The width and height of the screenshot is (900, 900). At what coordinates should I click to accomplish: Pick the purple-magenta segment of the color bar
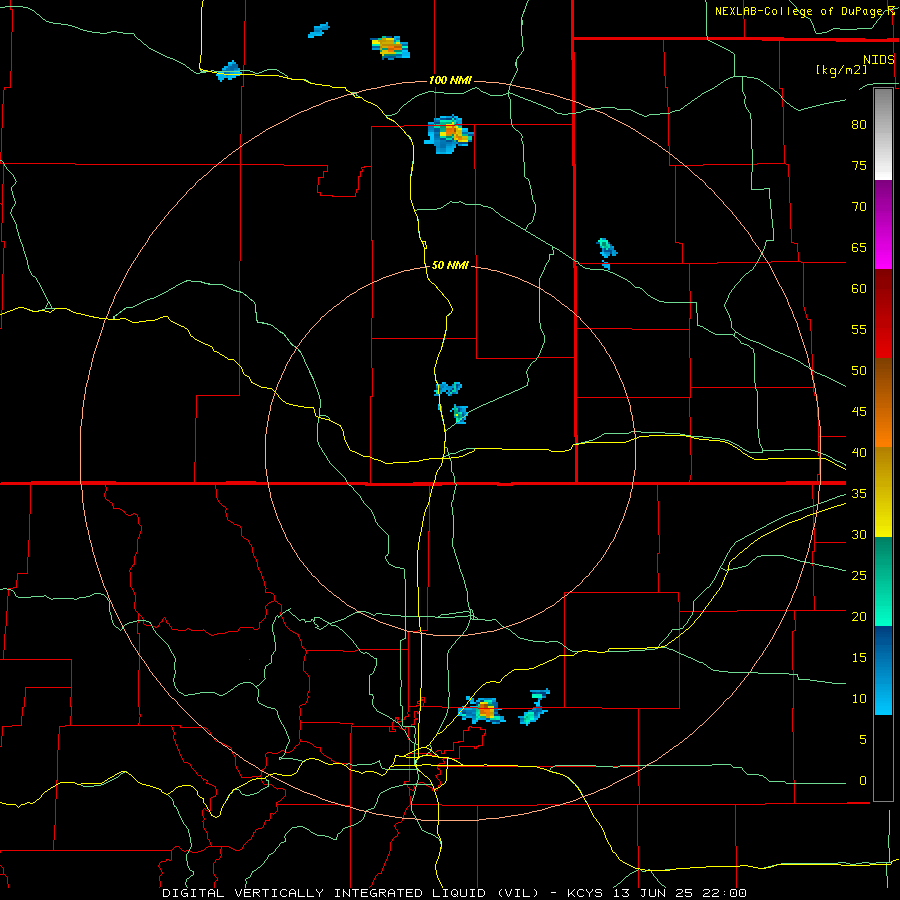point(883,225)
